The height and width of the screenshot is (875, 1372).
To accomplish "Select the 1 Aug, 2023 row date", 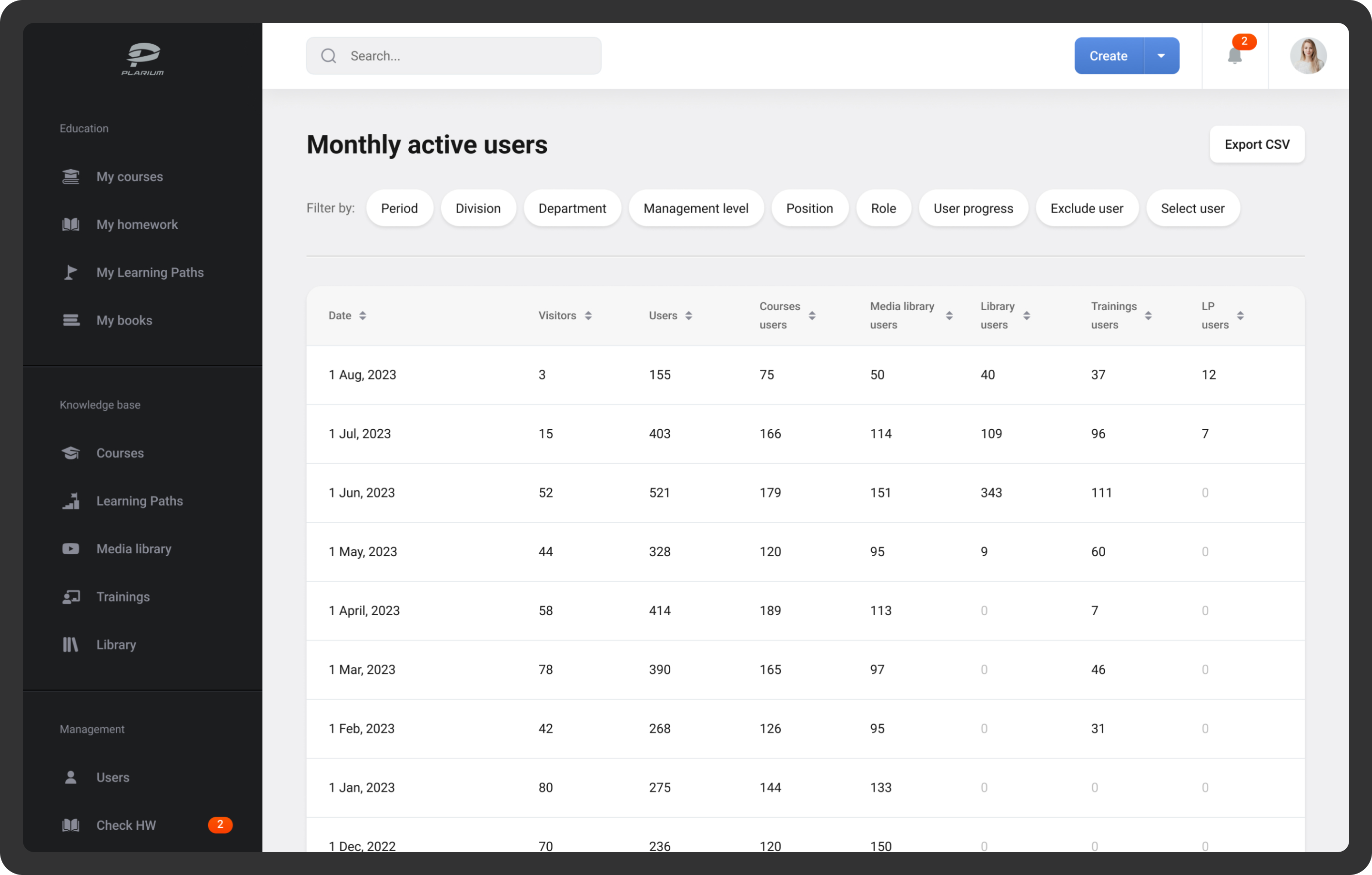I will point(363,375).
